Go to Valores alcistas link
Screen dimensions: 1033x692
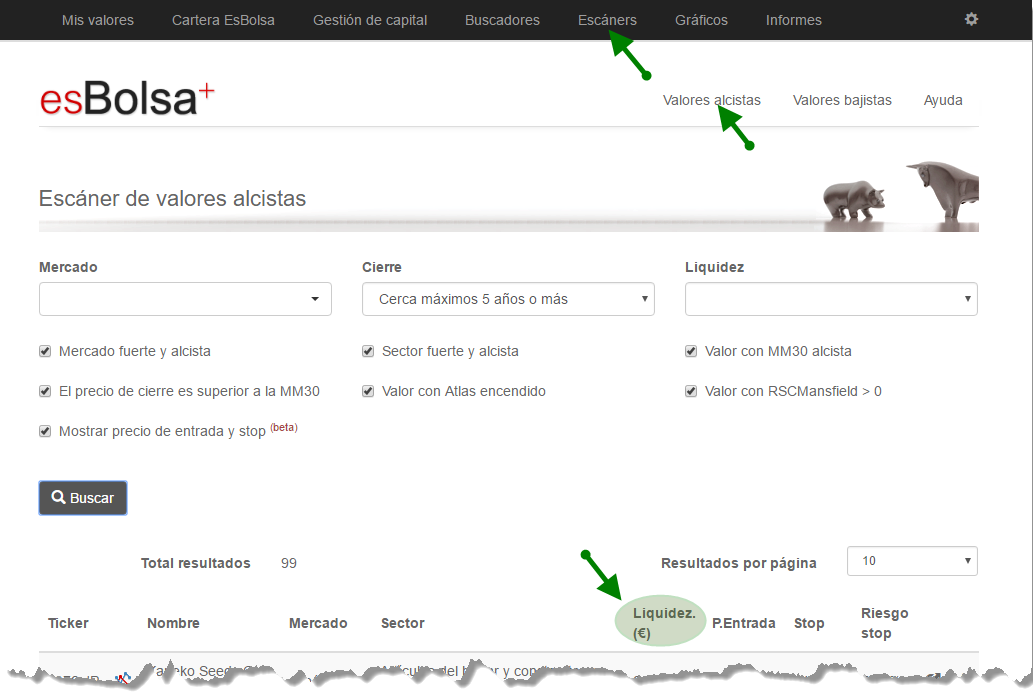[x=712, y=100]
